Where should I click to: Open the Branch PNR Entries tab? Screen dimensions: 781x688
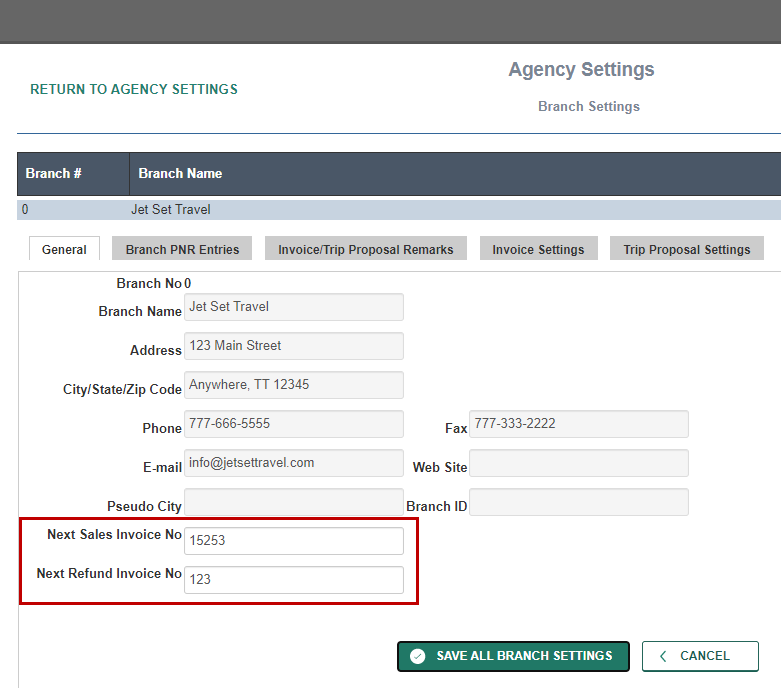click(182, 249)
